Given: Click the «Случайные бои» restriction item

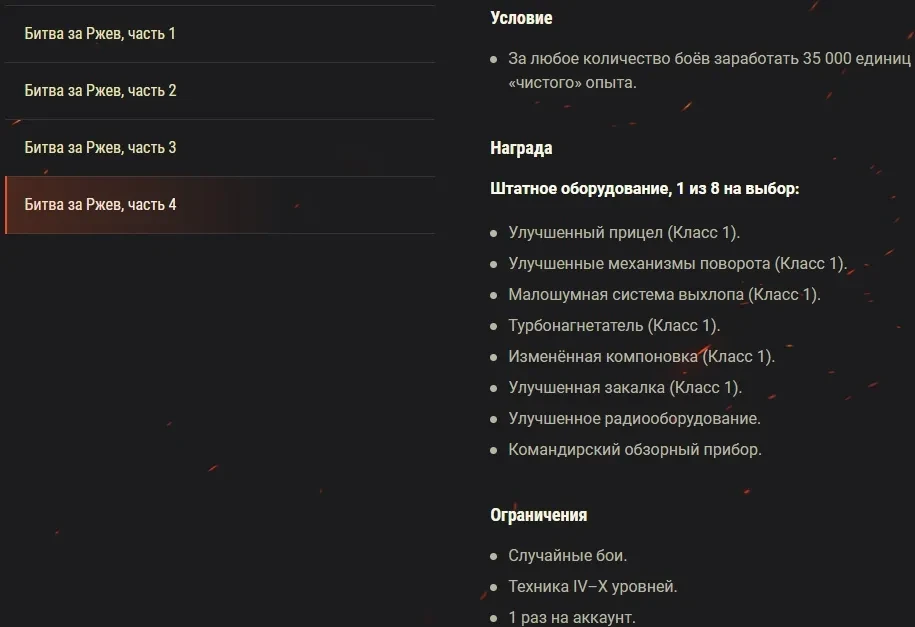Looking at the screenshot, I should click(x=567, y=556).
